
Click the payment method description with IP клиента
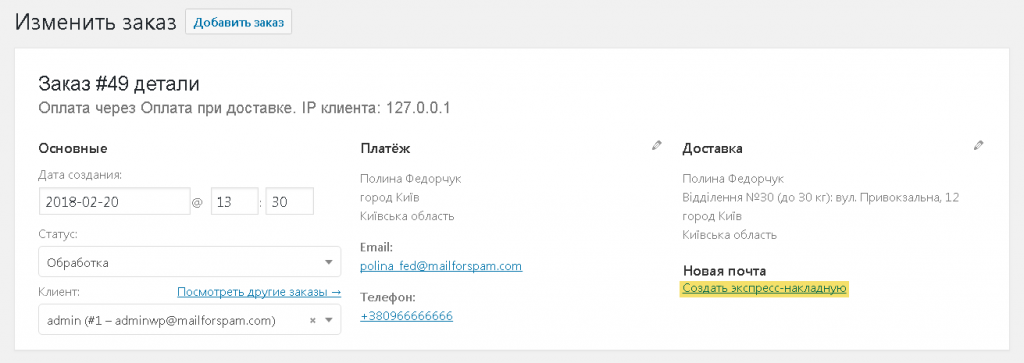(x=244, y=108)
